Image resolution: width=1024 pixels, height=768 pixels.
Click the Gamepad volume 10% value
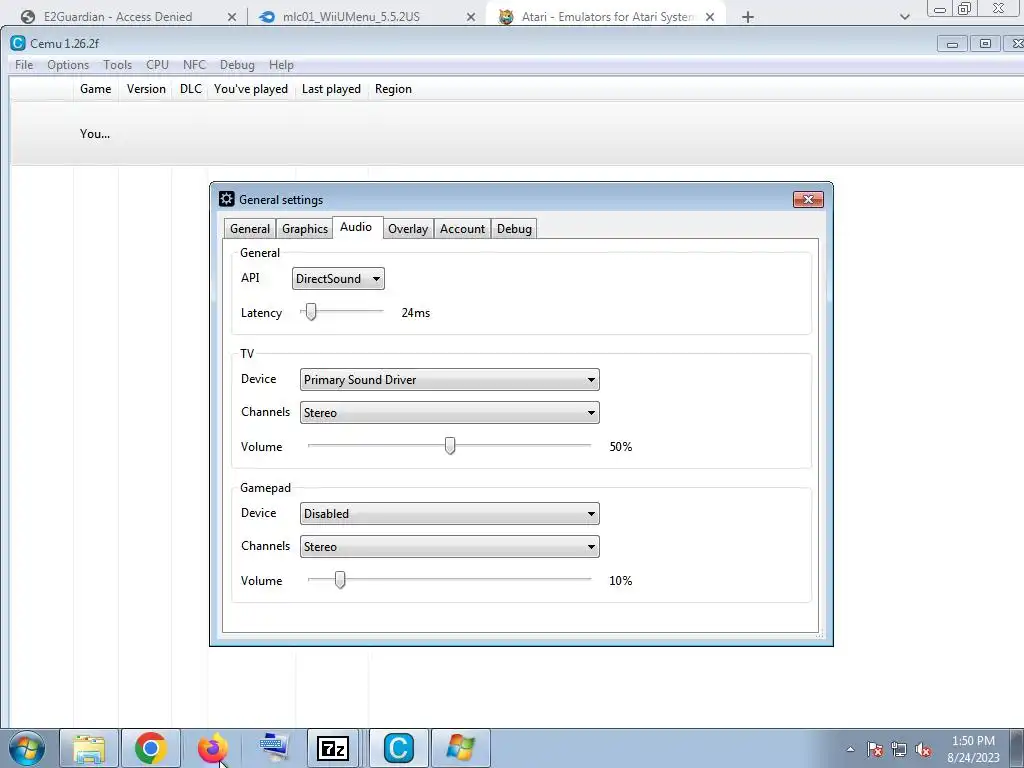click(x=620, y=581)
